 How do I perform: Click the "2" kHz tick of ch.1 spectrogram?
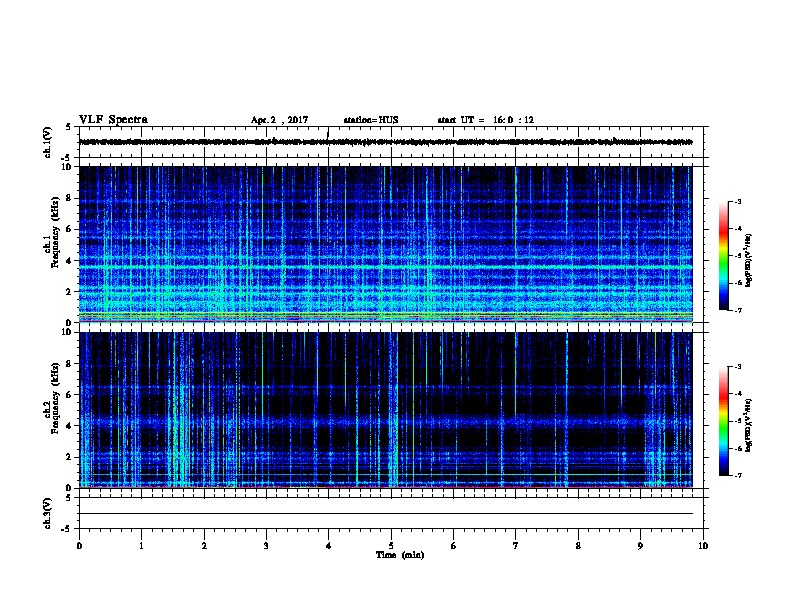click(69, 292)
